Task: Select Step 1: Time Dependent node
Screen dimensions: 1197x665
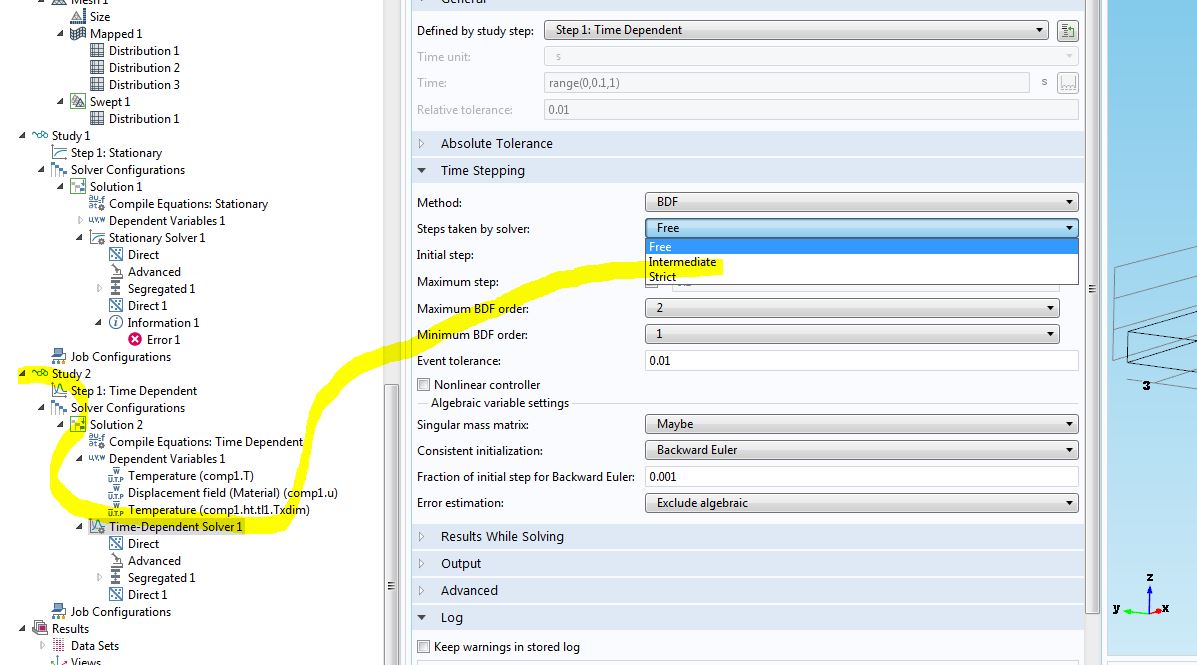Action: [x=133, y=391]
